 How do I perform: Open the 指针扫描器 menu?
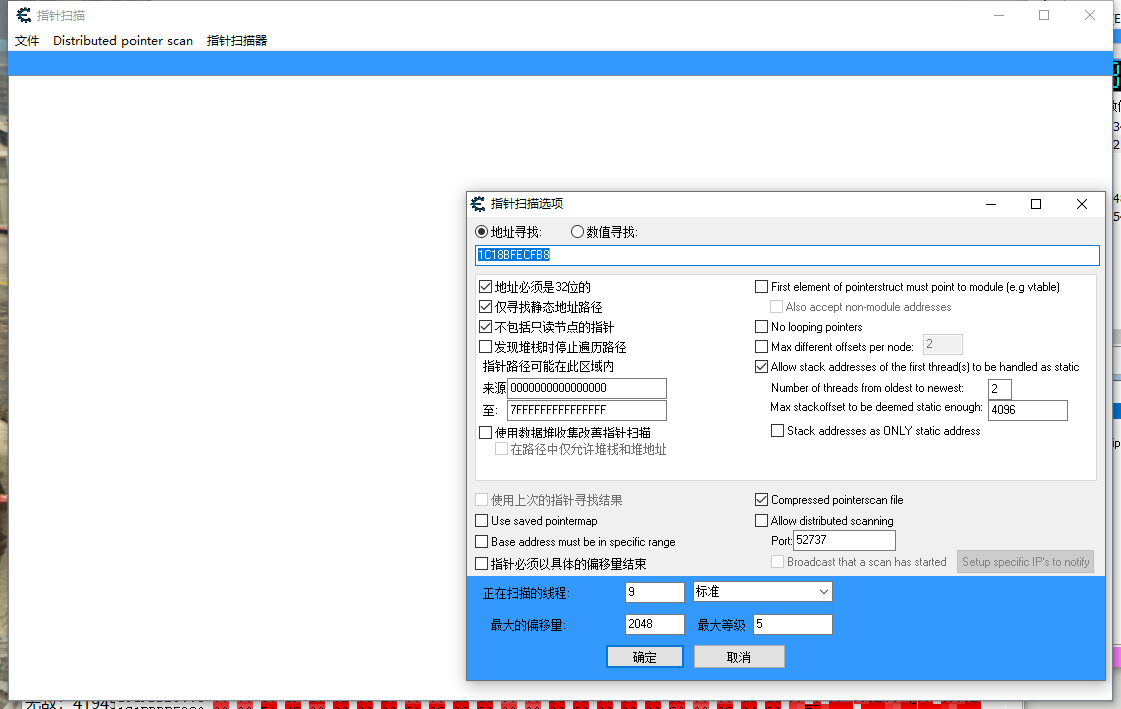237,41
